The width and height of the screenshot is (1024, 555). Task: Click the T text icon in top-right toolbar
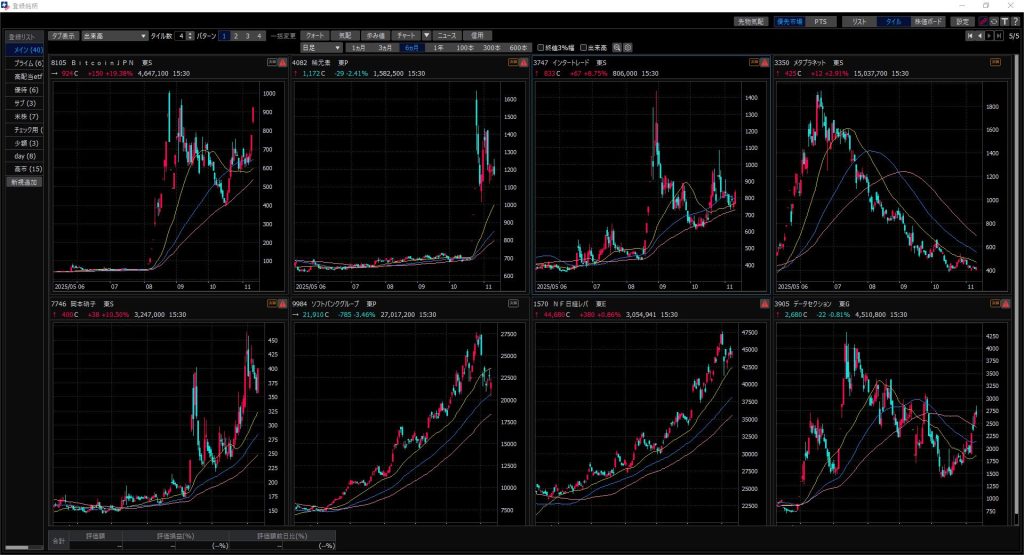(1004, 21)
